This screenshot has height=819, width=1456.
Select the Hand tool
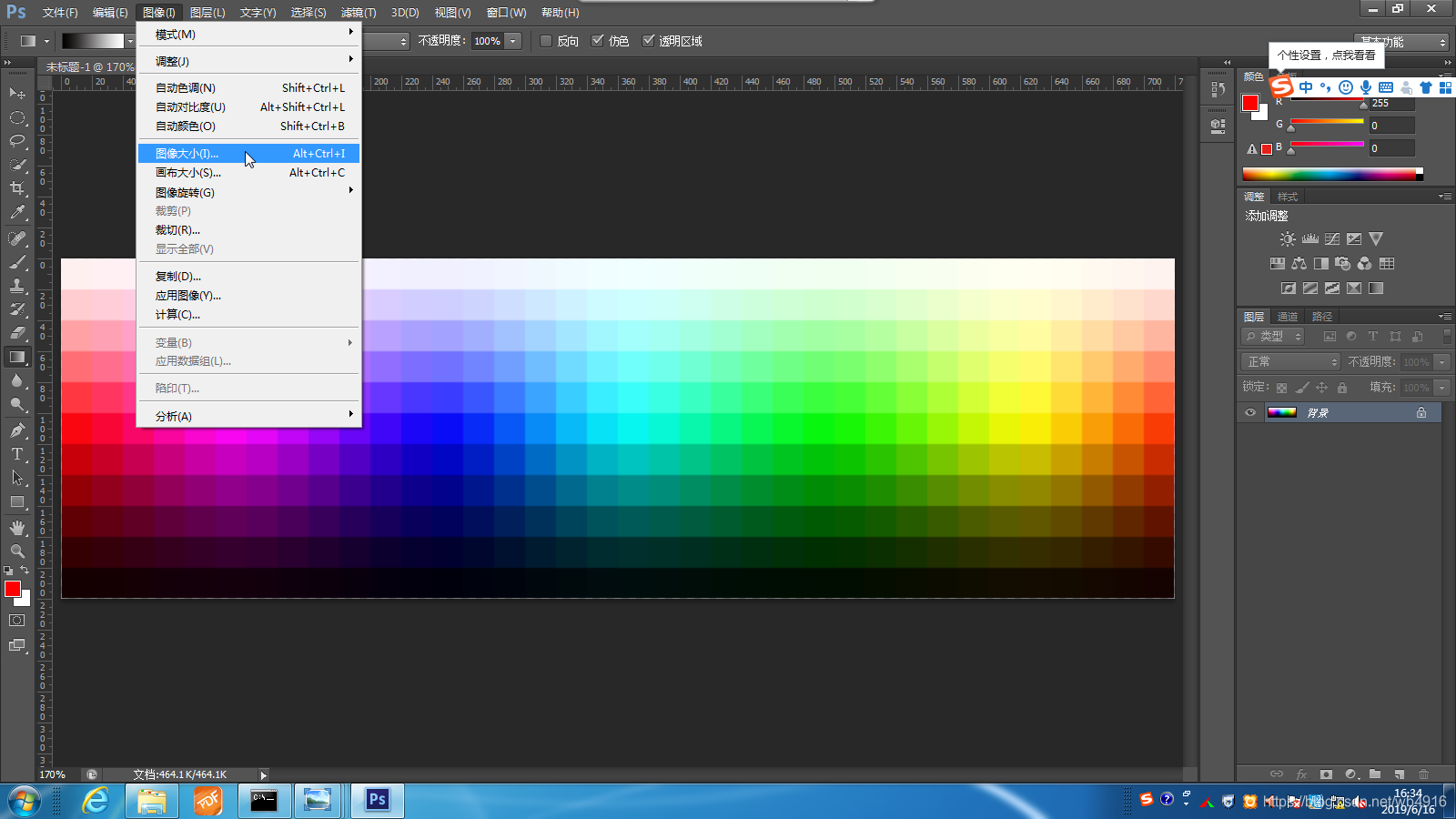[x=17, y=528]
